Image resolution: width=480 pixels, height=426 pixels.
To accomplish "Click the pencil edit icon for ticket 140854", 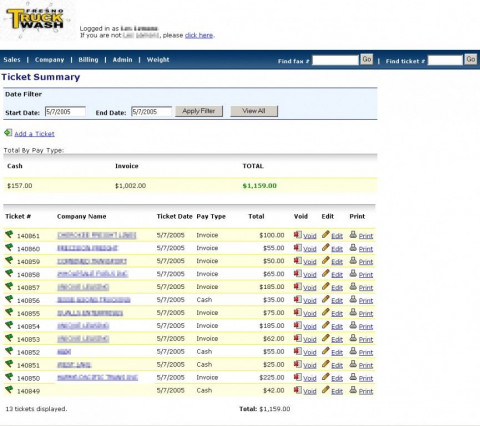I will coord(326,325).
